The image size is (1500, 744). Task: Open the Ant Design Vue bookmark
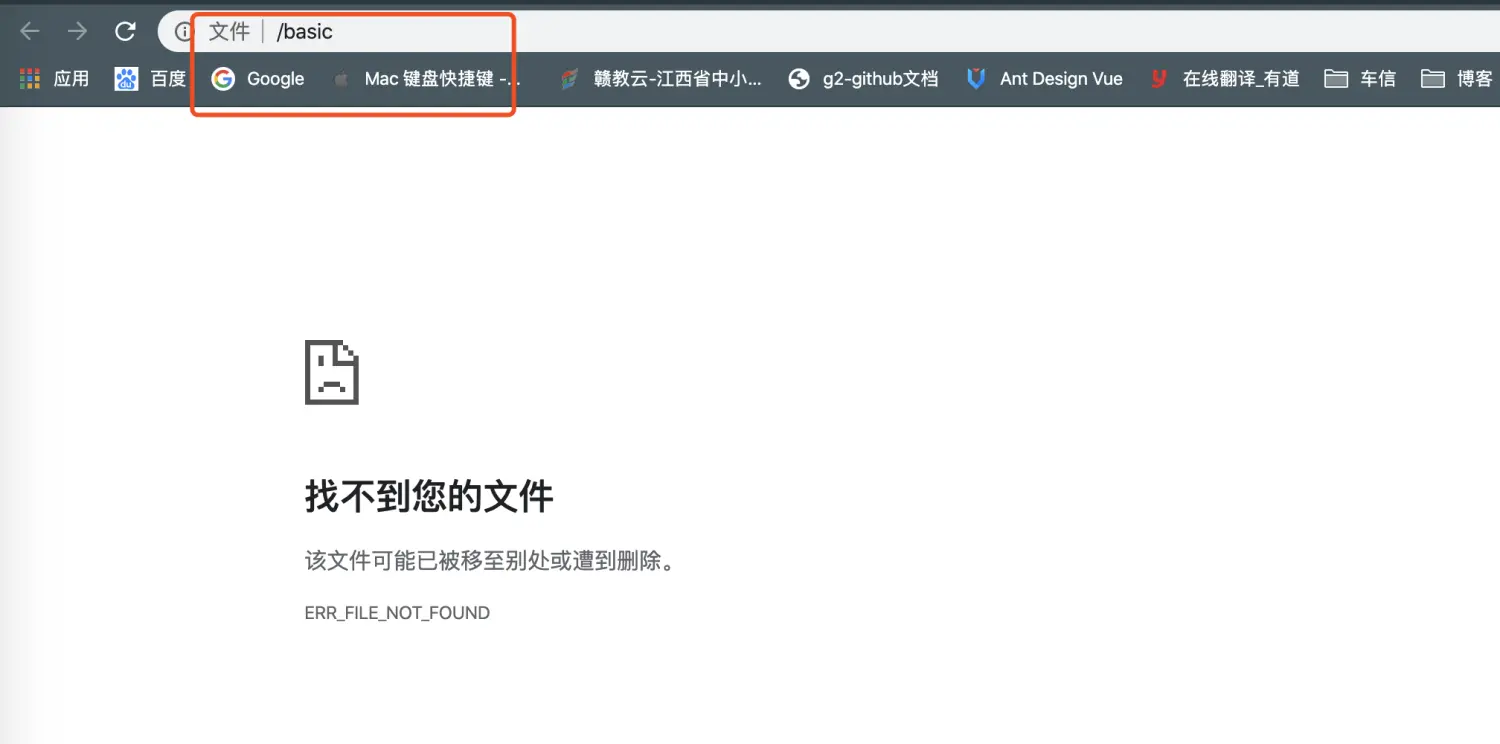(1044, 78)
